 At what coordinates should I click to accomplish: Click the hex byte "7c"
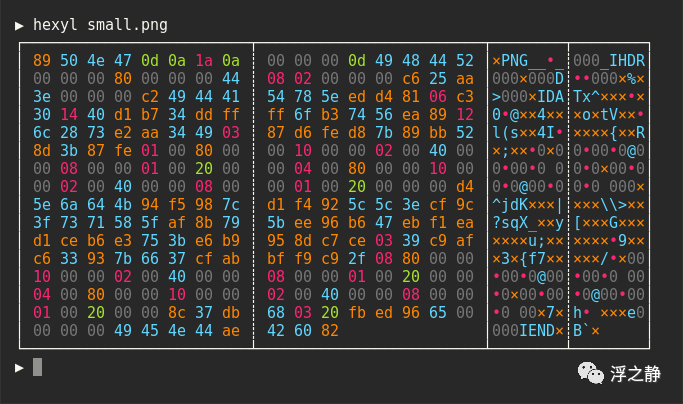pyautogui.click(x=231, y=204)
